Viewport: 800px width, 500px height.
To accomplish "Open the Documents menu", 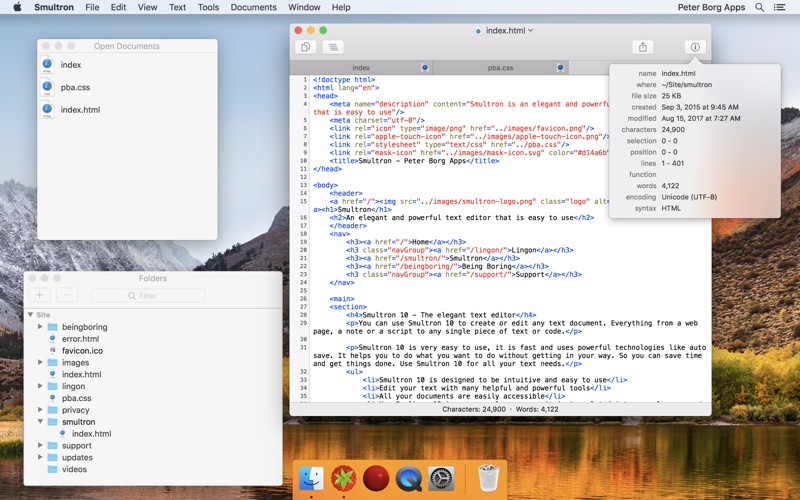I will (253, 7).
